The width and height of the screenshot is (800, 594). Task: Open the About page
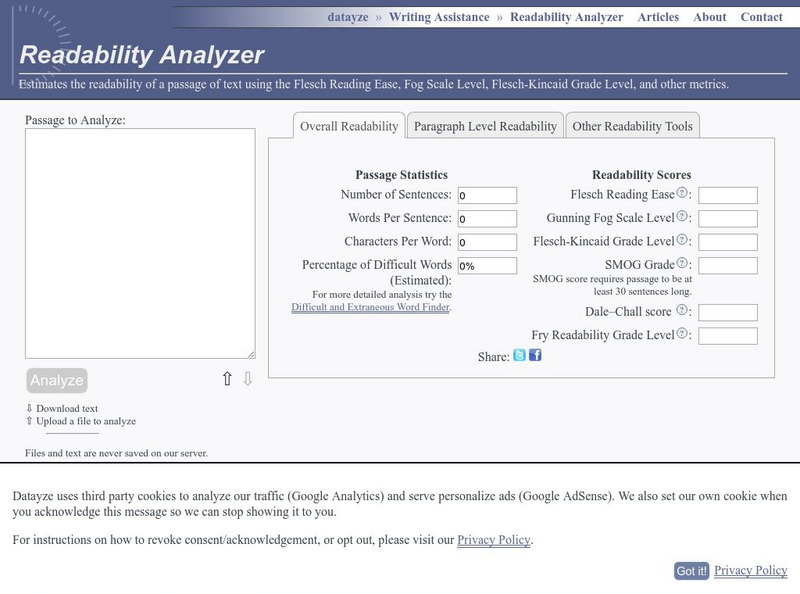click(x=710, y=17)
